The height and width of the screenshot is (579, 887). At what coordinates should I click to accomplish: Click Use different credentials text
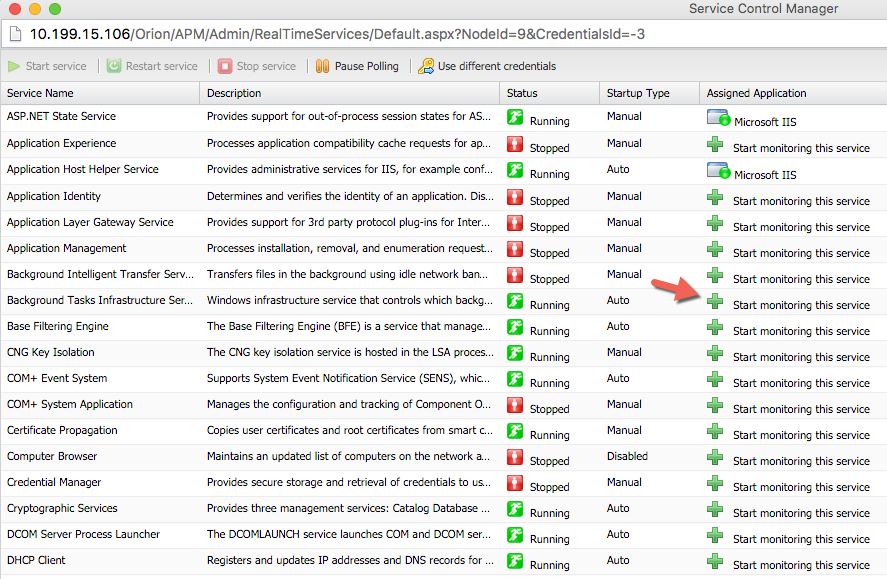[497, 66]
